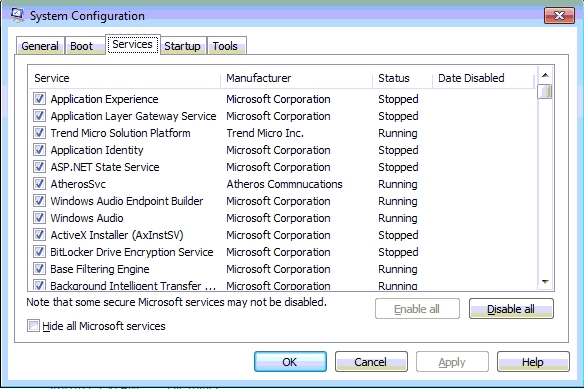
Task: Toggle the Application Identity checkbox
Action: (x=39, y=149)
